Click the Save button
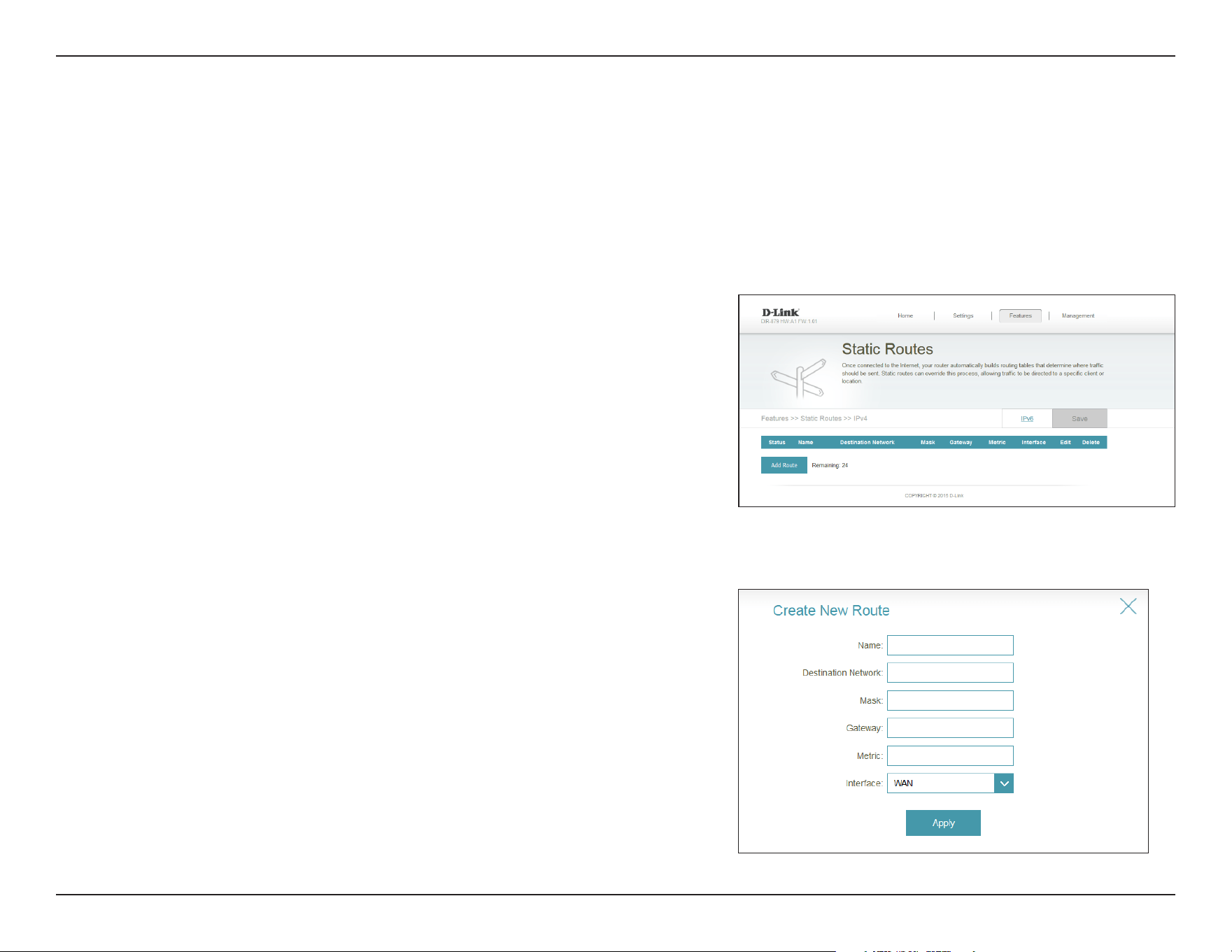 (x=1079, y=418)
